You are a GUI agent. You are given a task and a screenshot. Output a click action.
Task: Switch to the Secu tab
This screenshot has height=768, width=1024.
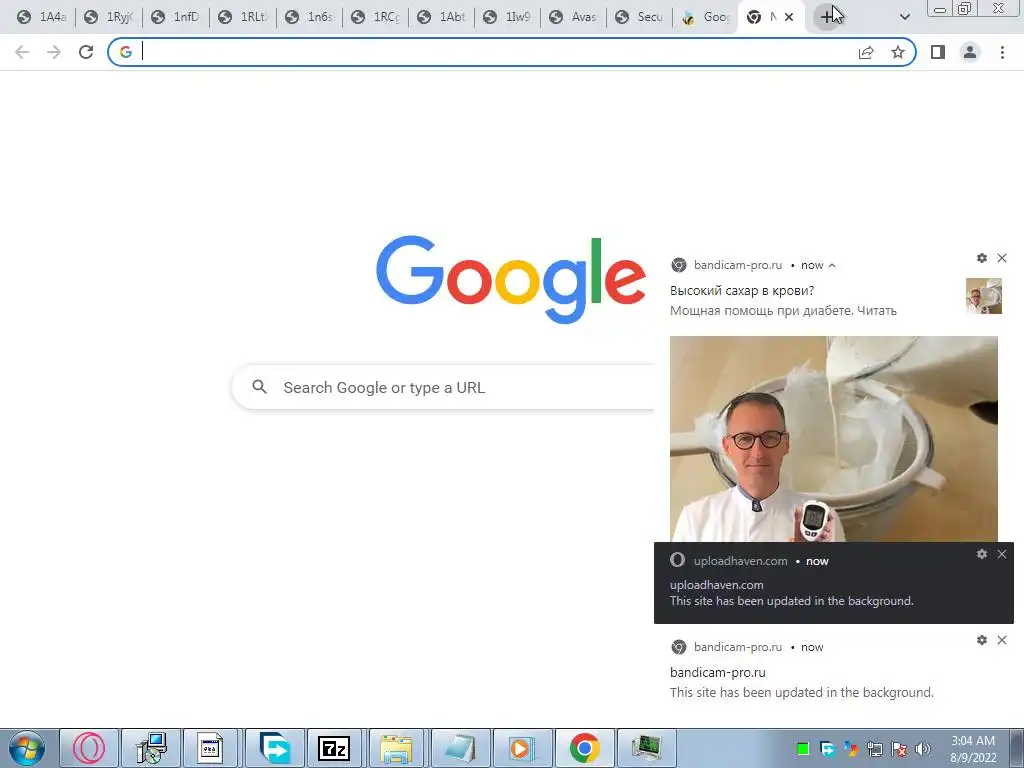(640, 17)
